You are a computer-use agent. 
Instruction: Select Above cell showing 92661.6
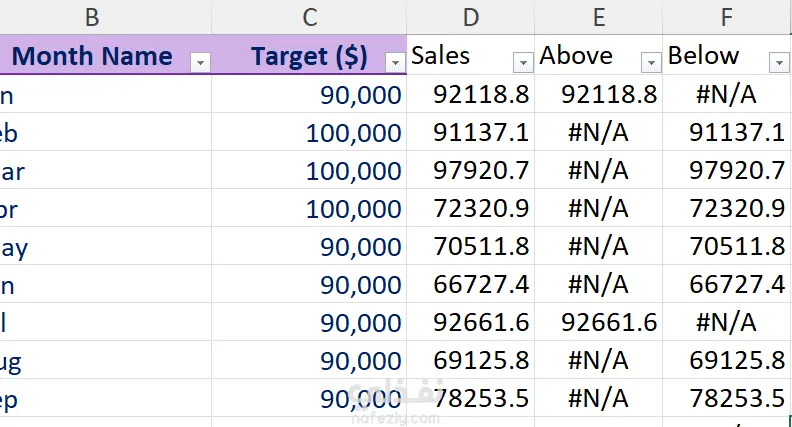tap(609, 323)
